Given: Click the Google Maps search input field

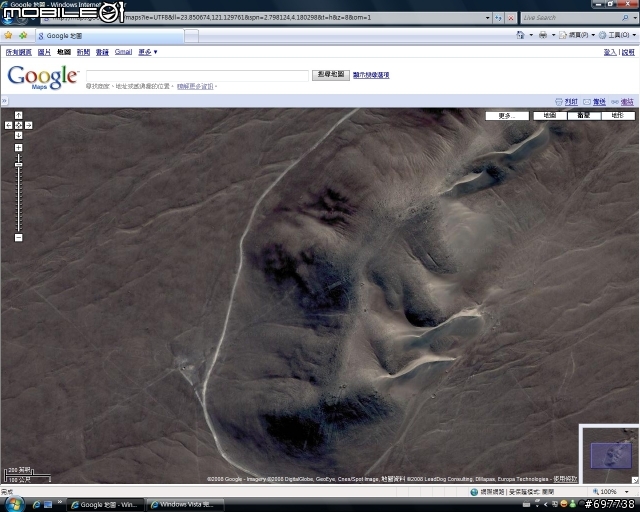Looking at the screenshot, I should click(x=197, y=75).
